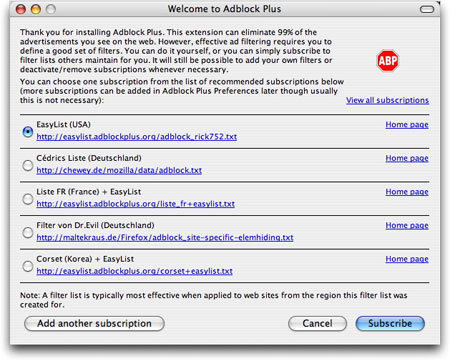450x361 pixels.
Task: Visit Home page link for Filter von Dr.Evil
Action: [x=407, y=226]
